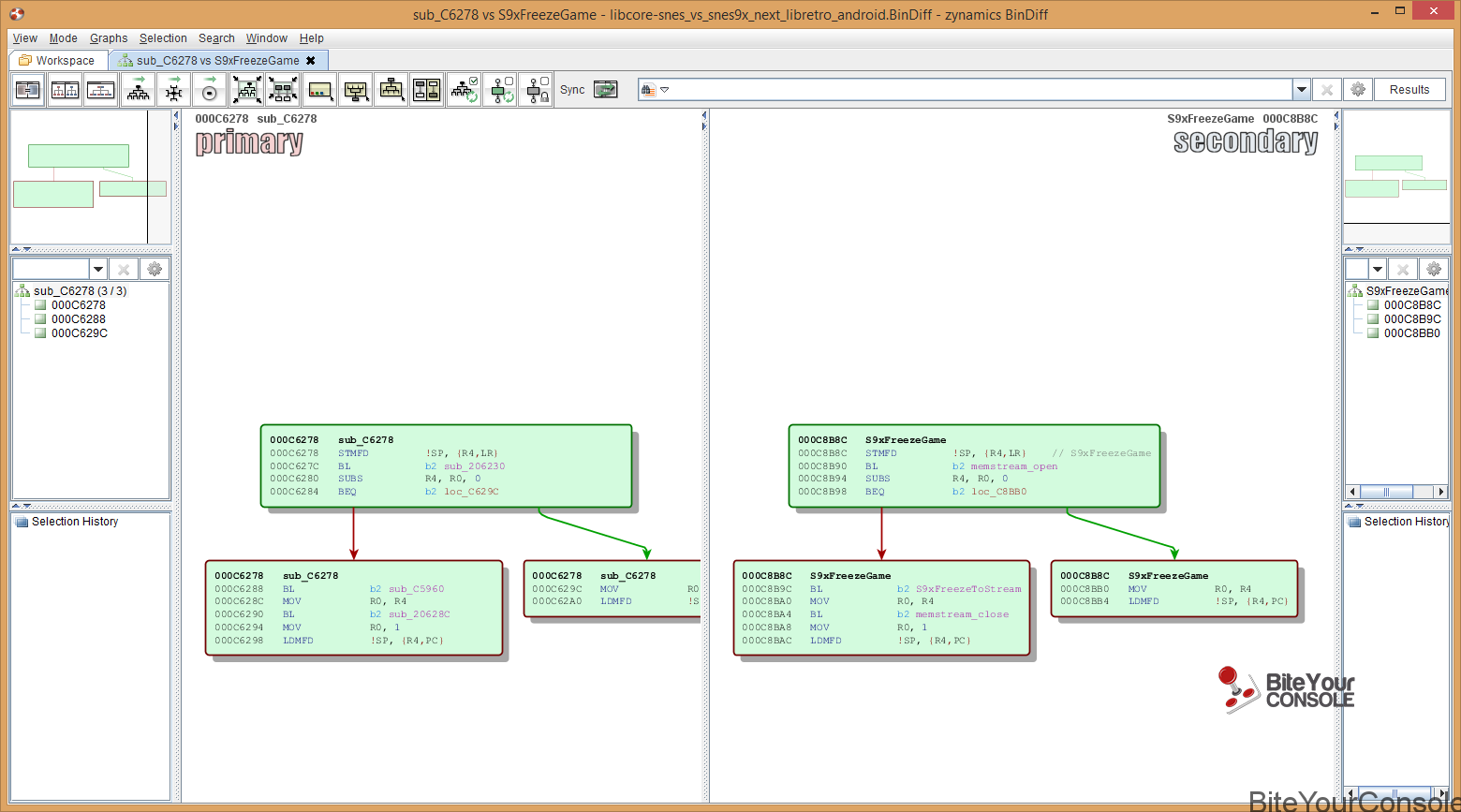This screenshot has width=1461, height=812.
Task: Close the sub_C6278 vs S9xFreezeGame tab
Action: click(311, 60)
